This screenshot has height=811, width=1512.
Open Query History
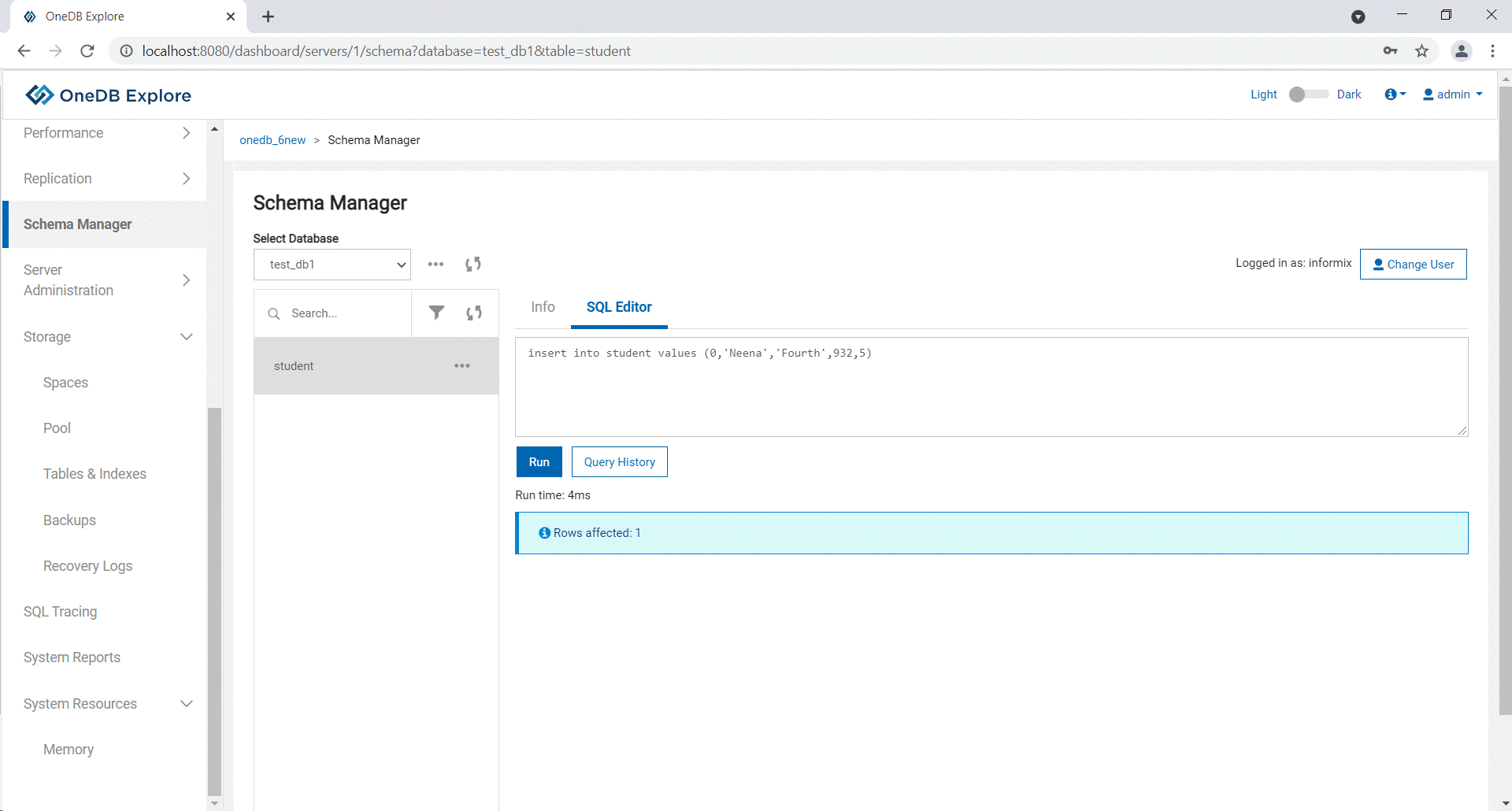click(620, 462)
